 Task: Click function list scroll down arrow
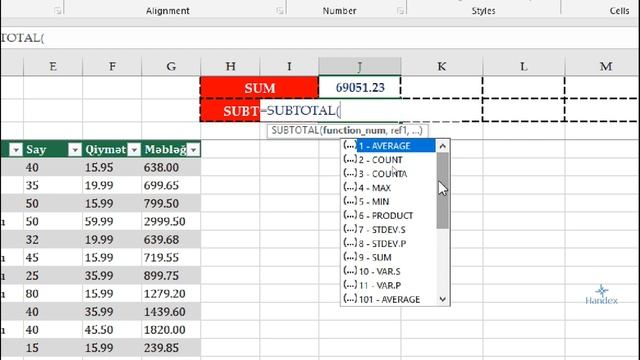443,299
